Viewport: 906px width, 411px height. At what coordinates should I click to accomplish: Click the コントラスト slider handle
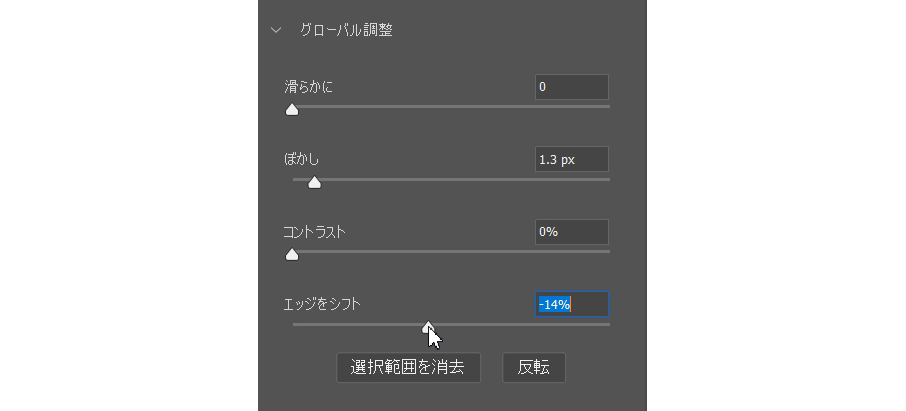(x=292, y=254)
